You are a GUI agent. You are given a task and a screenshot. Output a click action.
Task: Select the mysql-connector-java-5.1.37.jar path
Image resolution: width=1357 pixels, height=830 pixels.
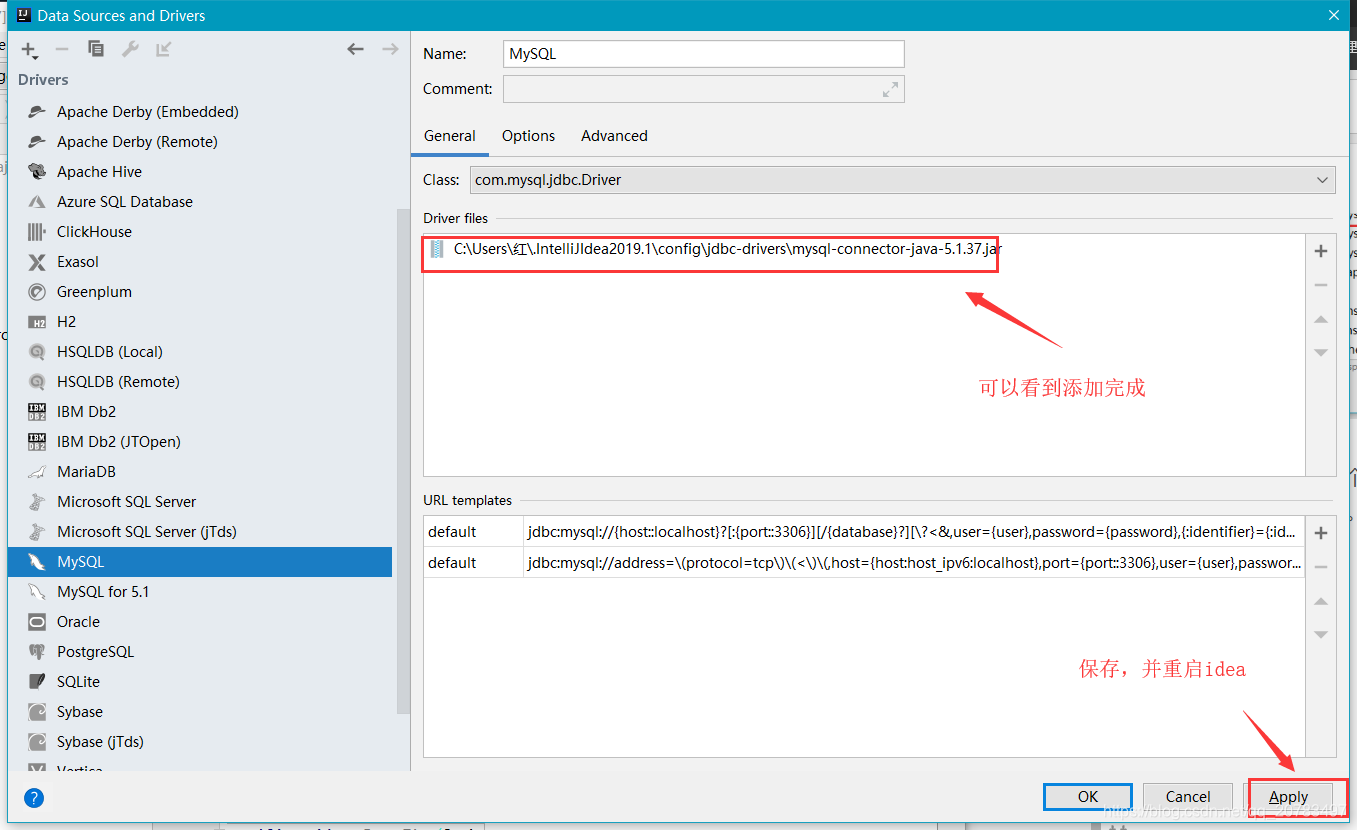[728, 249]
